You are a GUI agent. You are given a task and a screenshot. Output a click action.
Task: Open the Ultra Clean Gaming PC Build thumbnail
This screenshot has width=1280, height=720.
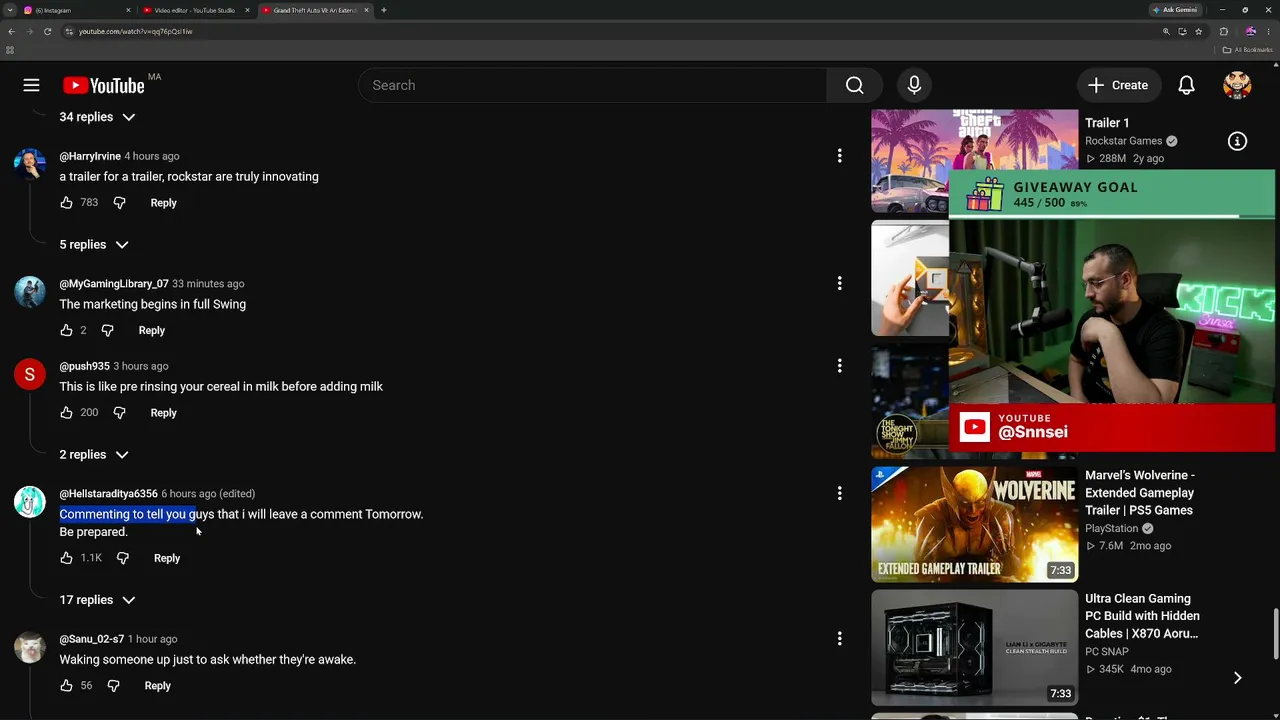[975, 648]
